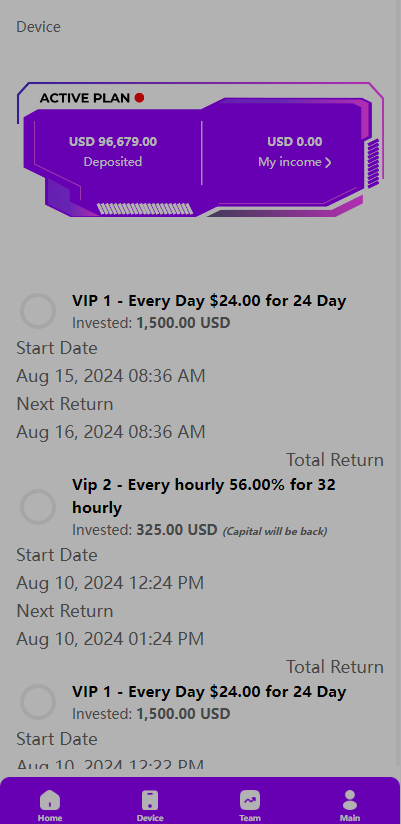Select circle beside Vip 2 hourly plan
401x824 pixels.
(x=38, y=507)
